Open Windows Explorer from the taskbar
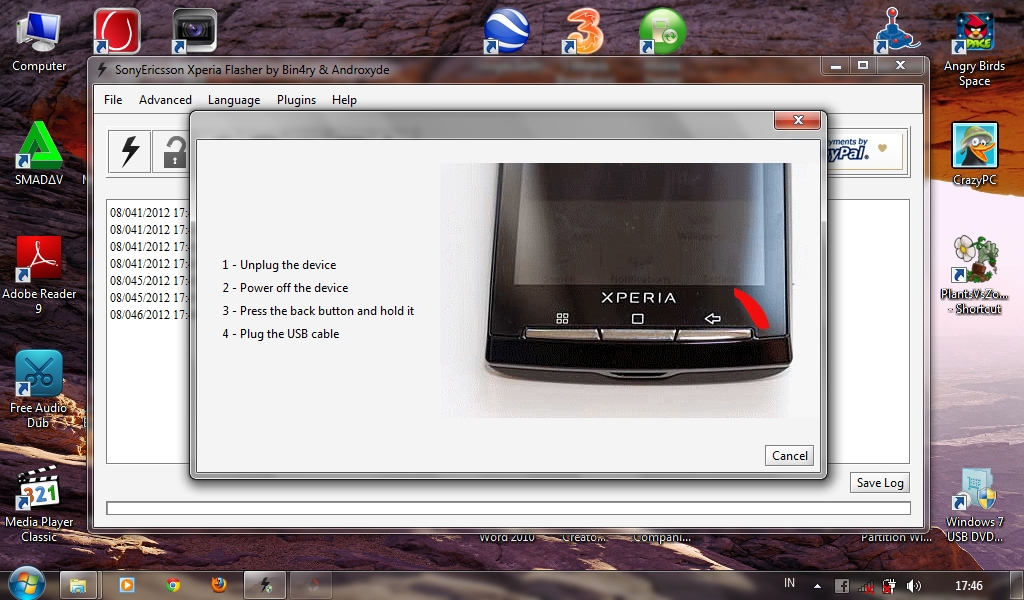The height and width of the screenshot is (600, 1024). tap(78, 586)
